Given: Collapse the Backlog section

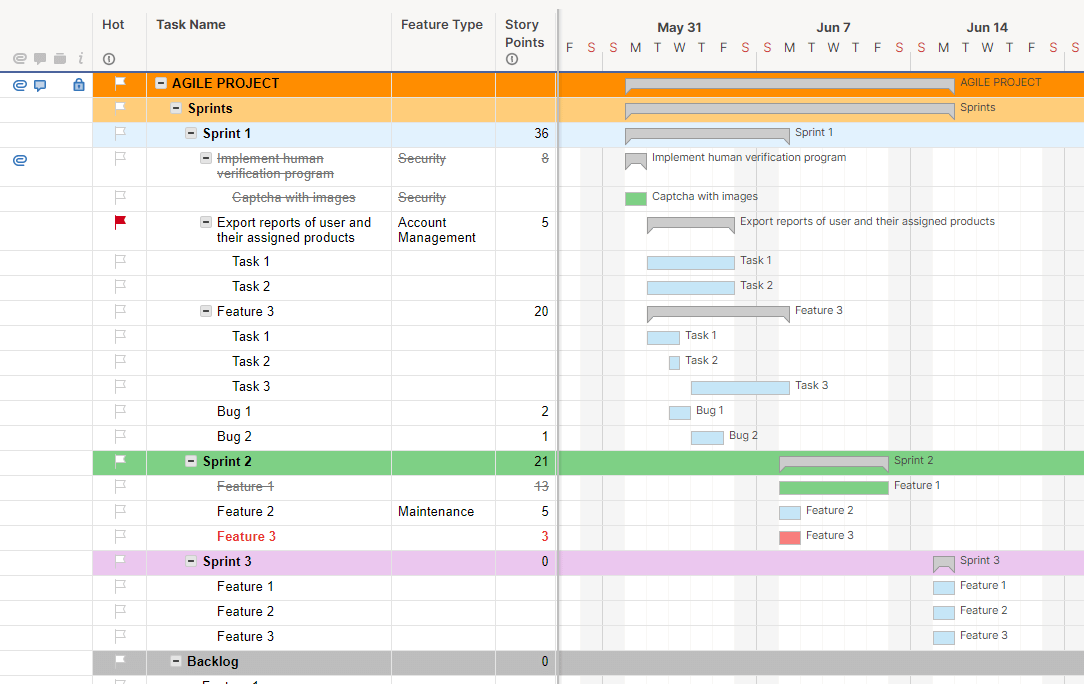Looking at the screenshot, I should point(176,661).
